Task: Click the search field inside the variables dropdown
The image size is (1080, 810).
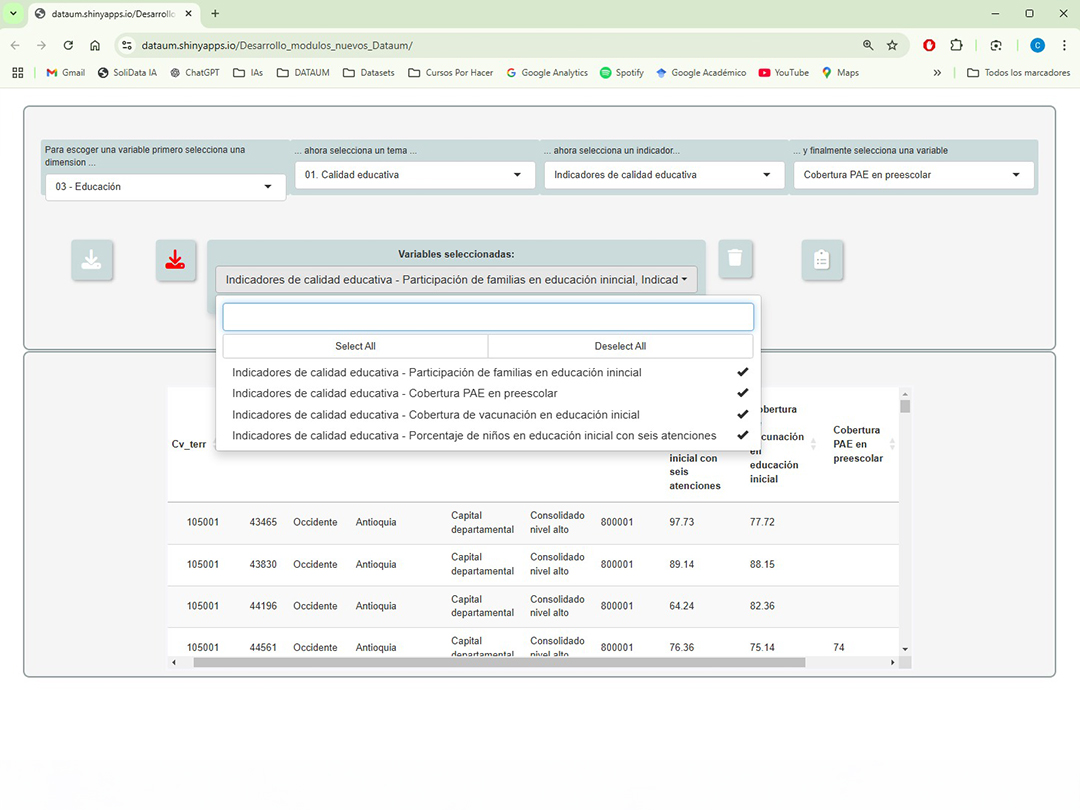Action: pos(488,316)
